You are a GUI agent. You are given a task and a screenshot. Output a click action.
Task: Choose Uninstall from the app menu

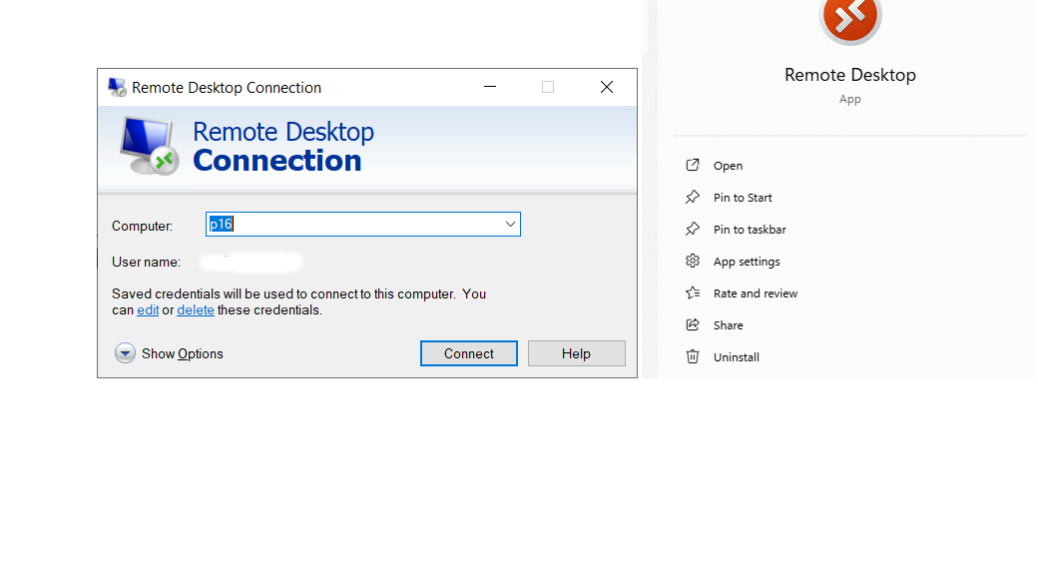[x=735, y=357]
